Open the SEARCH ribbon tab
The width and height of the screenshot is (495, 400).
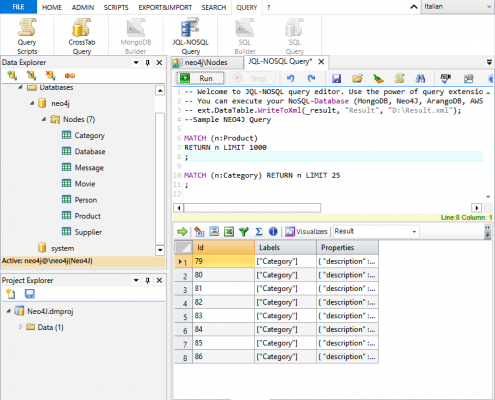(x=214, y=7)
